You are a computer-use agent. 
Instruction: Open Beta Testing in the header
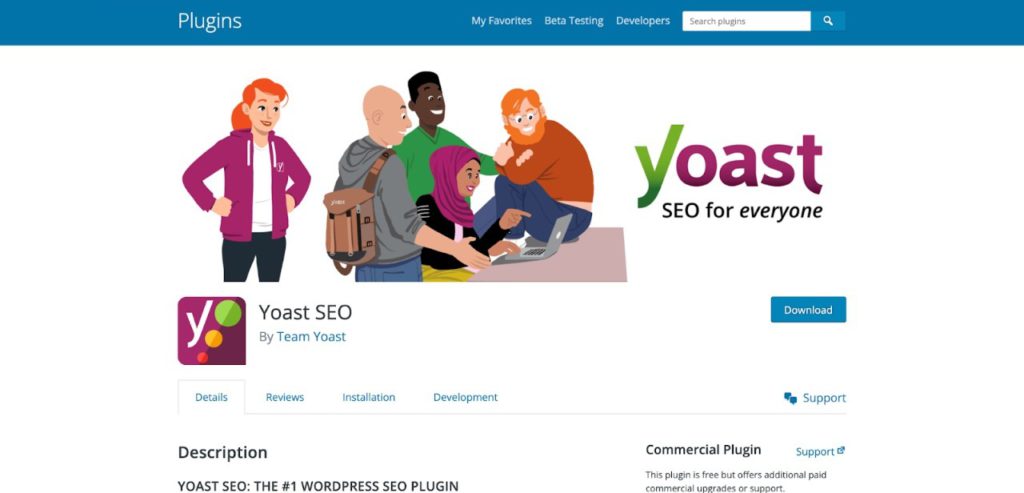point(573,21)
